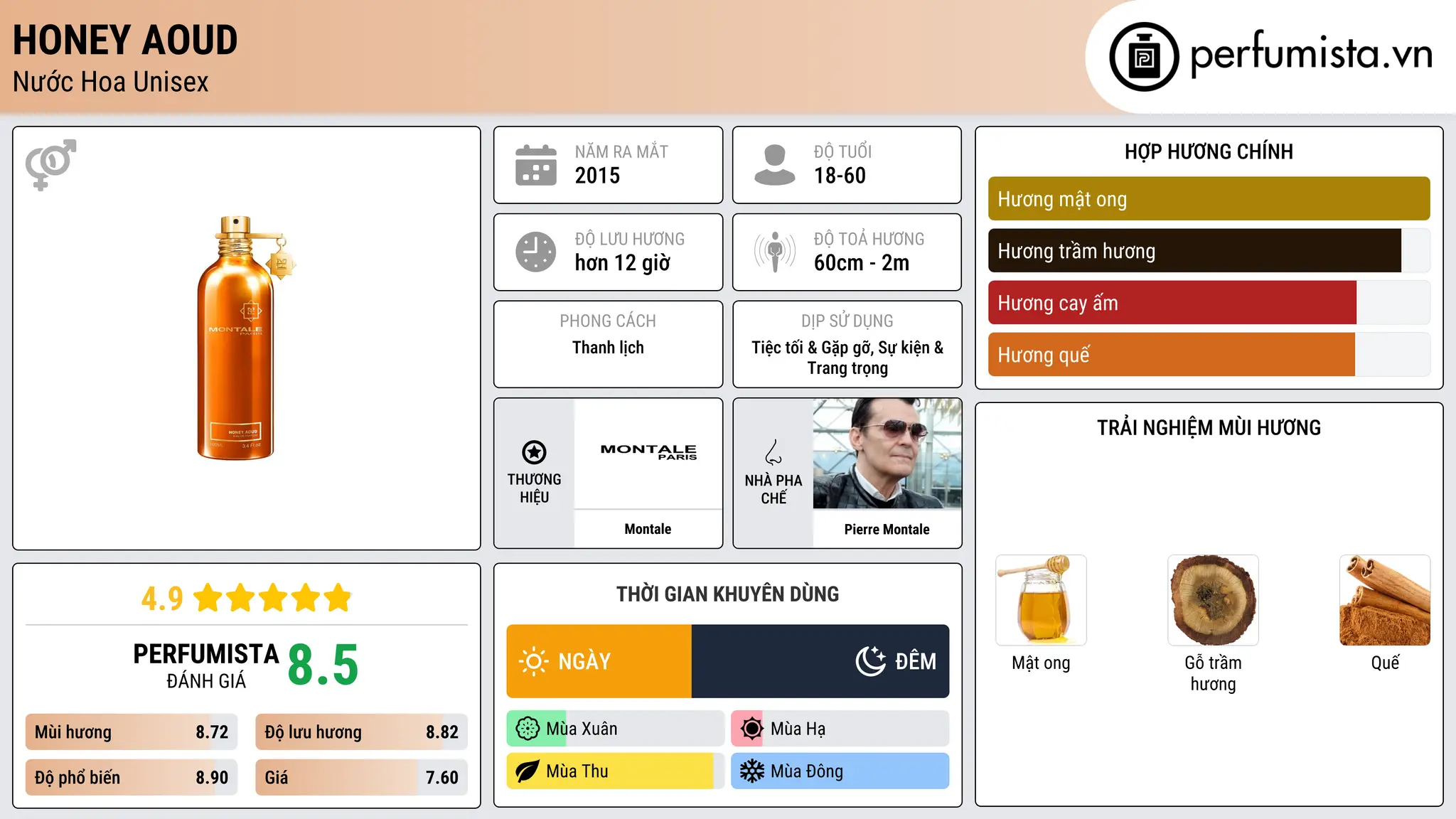
Task: Click the age range value 18-60
Action: pos(840,176)
